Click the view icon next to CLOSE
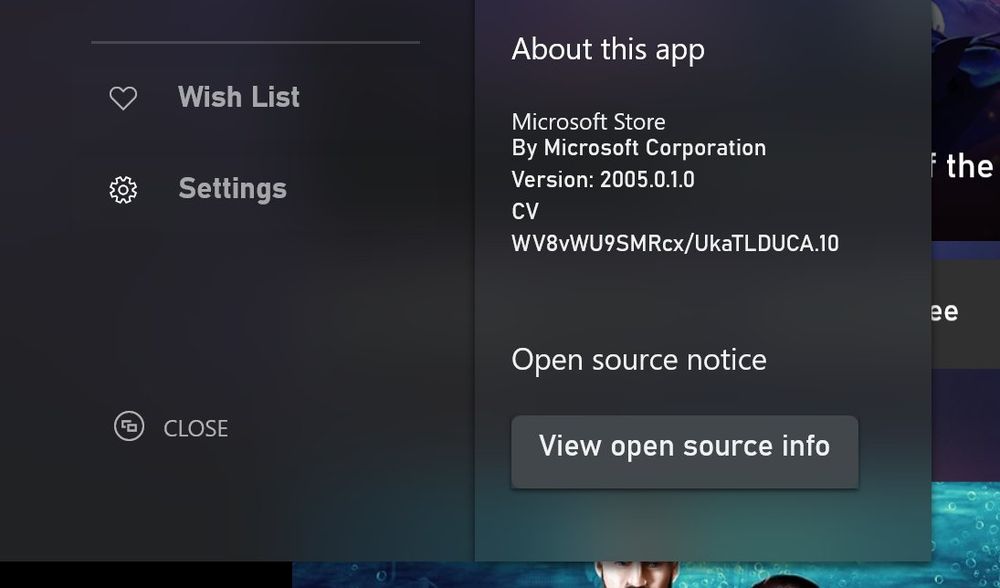This screenshot has width=1000, height=588. click(129, 427)
